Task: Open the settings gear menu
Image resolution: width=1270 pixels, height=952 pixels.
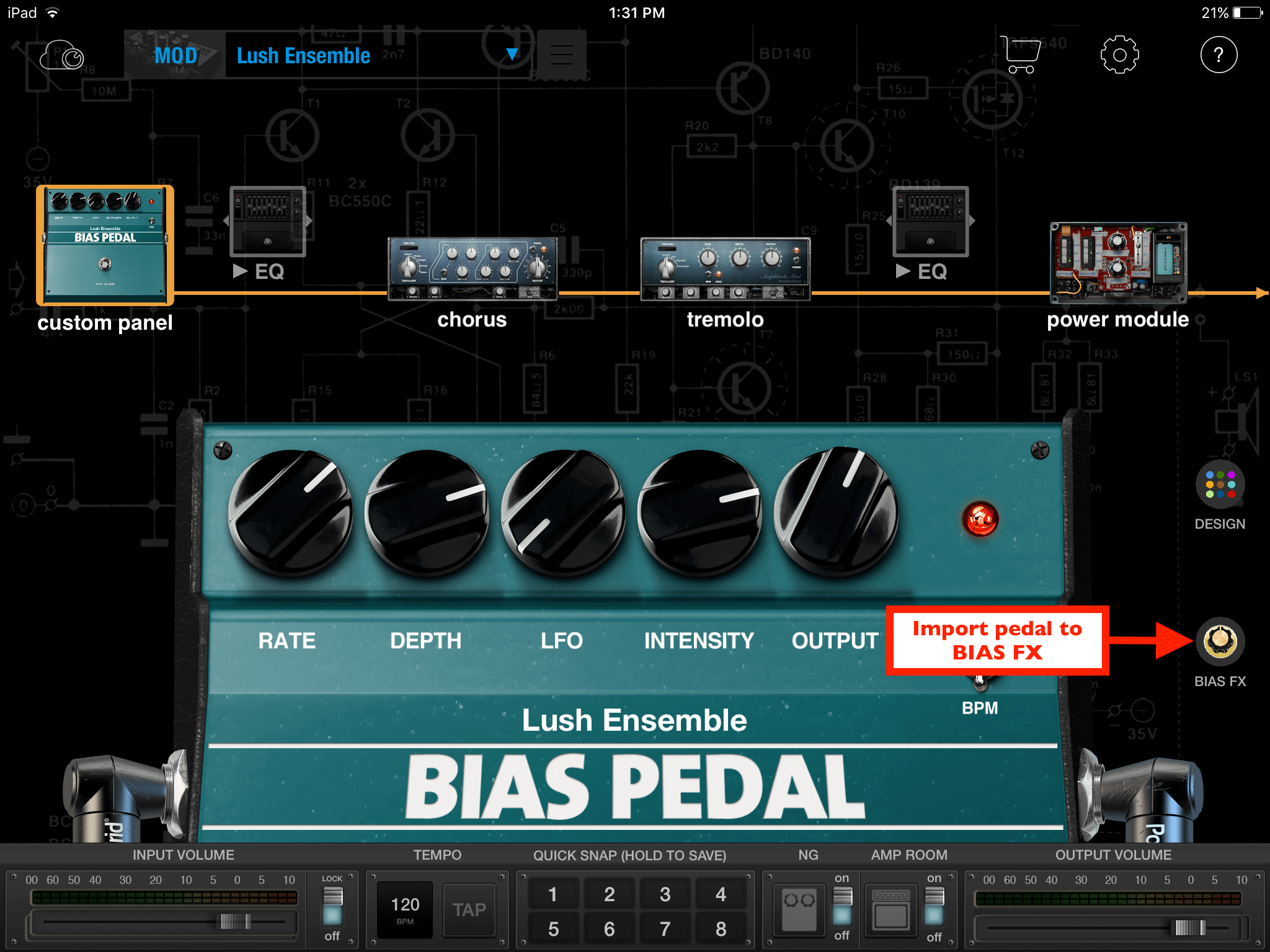Action: [1119, 55]
